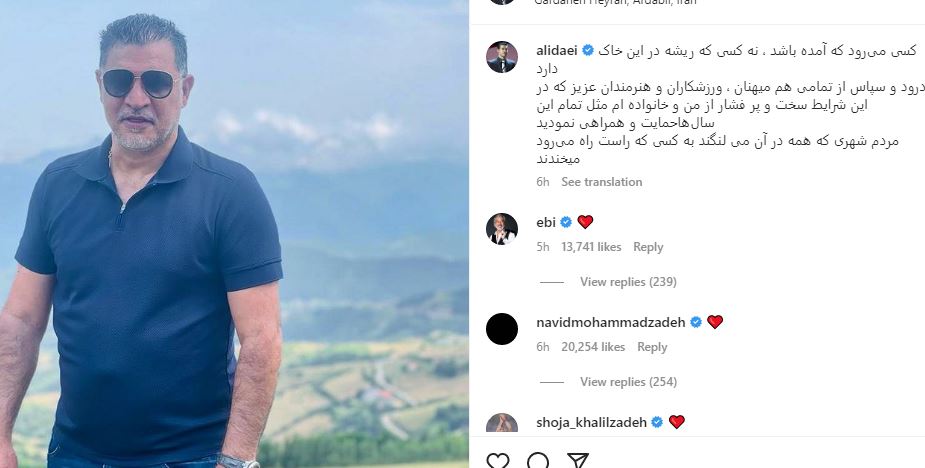
Task: Open comment field via speech bubble icon
Action: pos(538,460)
